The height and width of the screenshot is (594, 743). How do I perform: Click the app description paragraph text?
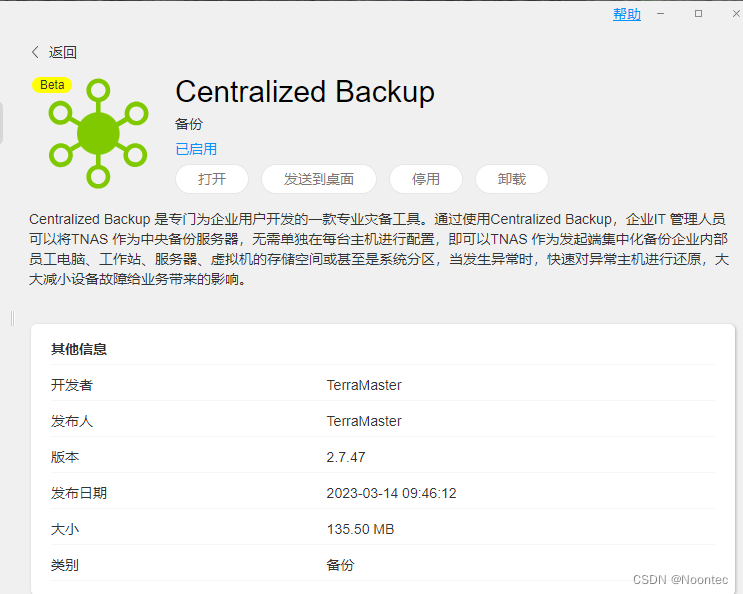(376, 249)
